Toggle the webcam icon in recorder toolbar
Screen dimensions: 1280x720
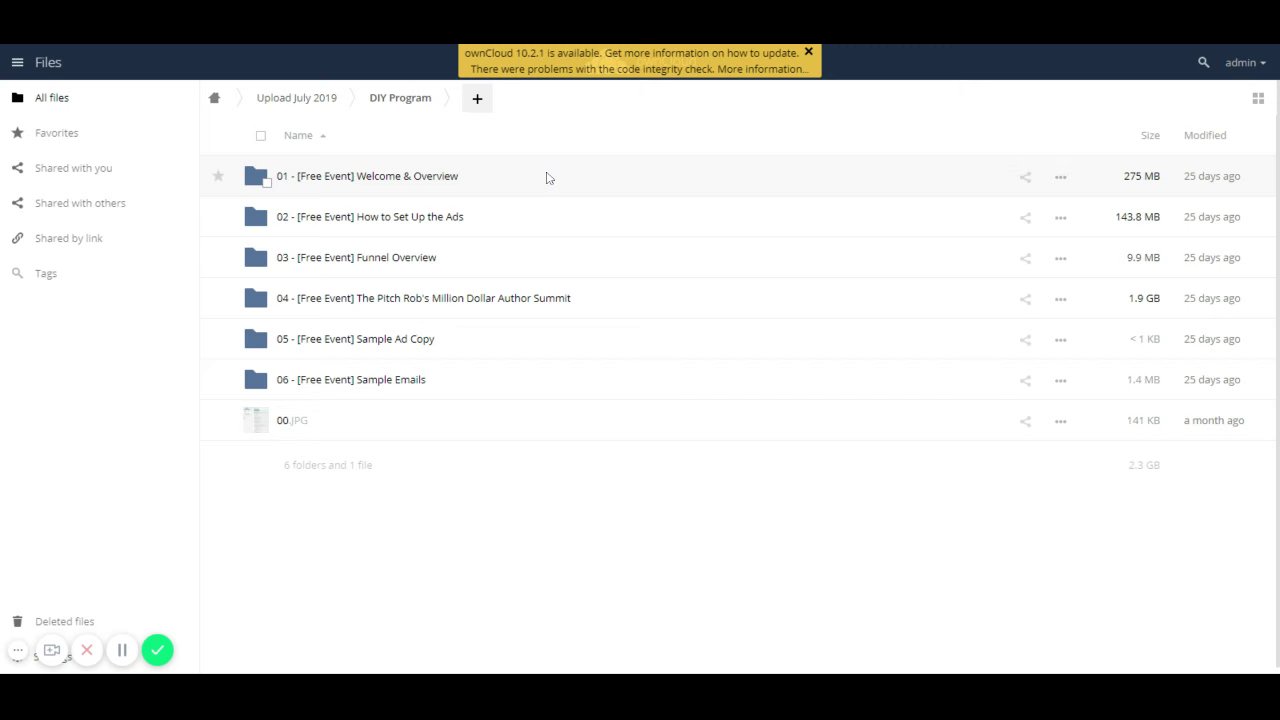click(x=52, y=650)
